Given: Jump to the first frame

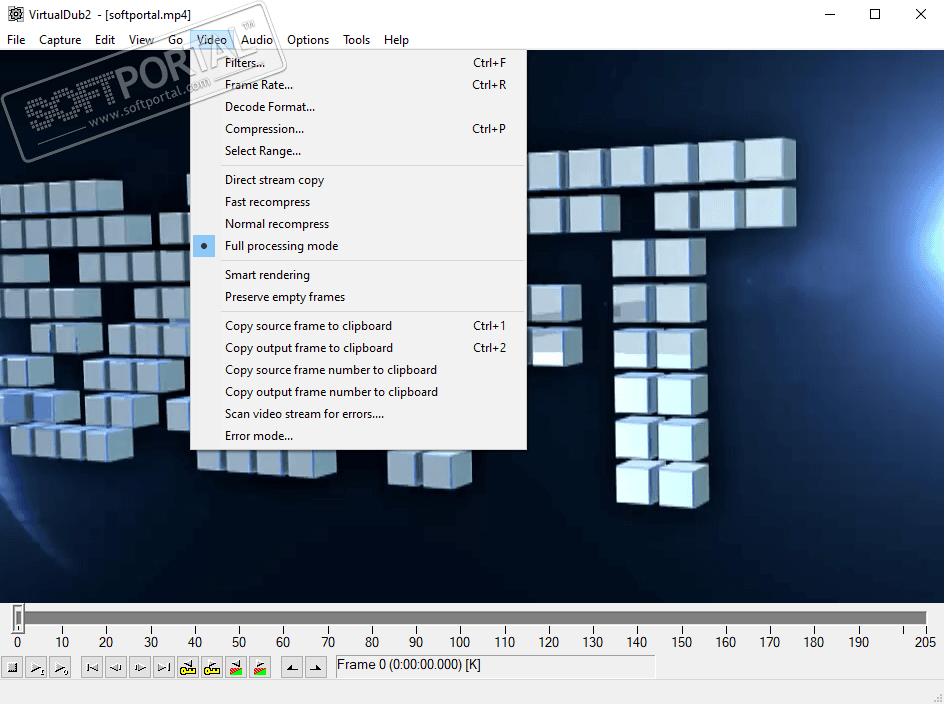Looking at the screenshot, I should click(x=92, y=667).
